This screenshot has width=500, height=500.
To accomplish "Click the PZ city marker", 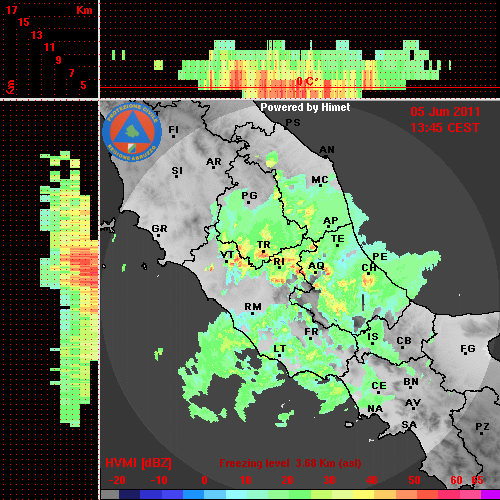I will click(481, 433).
